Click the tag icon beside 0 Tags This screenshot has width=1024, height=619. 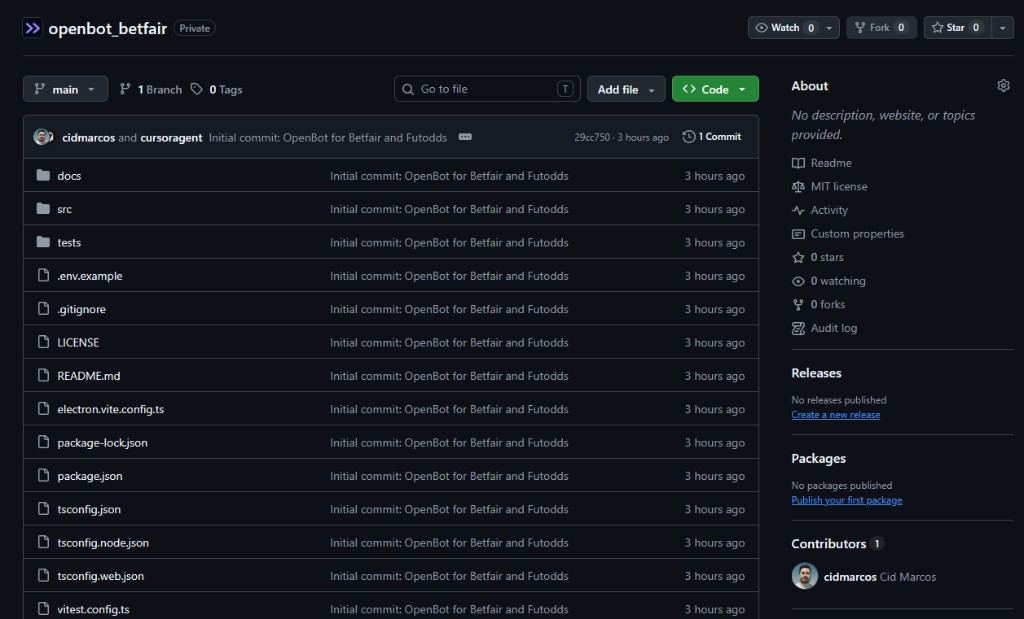[x=197, y=89]
